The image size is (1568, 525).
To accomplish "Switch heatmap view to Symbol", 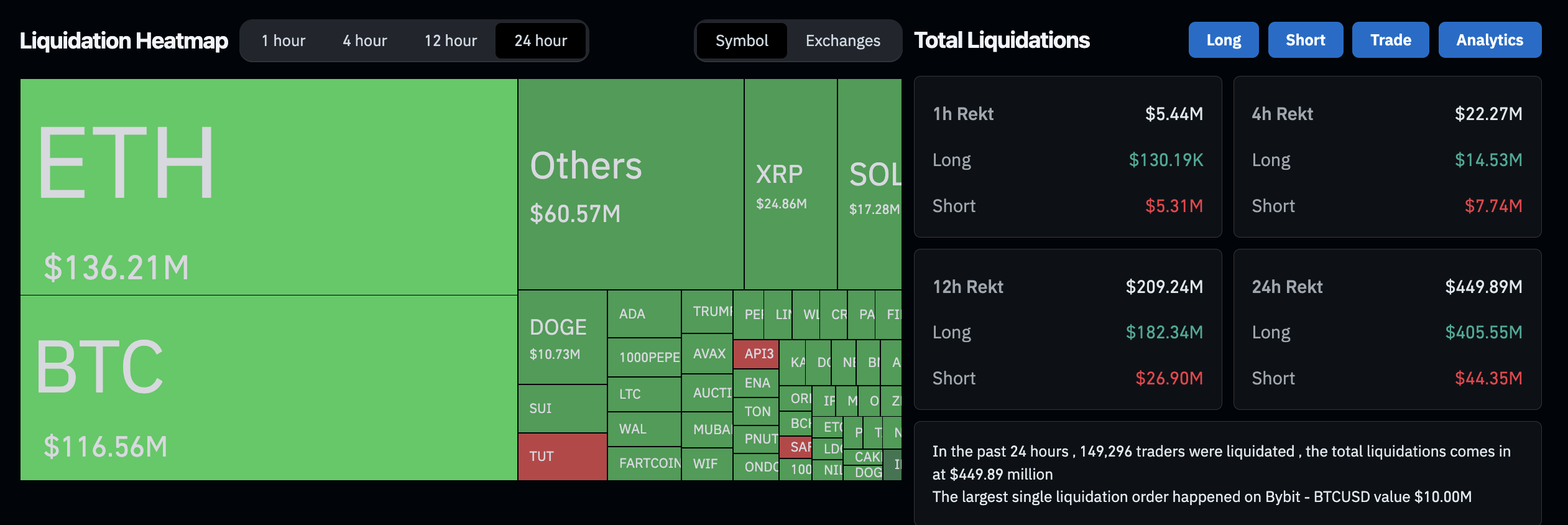I will (742, 40).
